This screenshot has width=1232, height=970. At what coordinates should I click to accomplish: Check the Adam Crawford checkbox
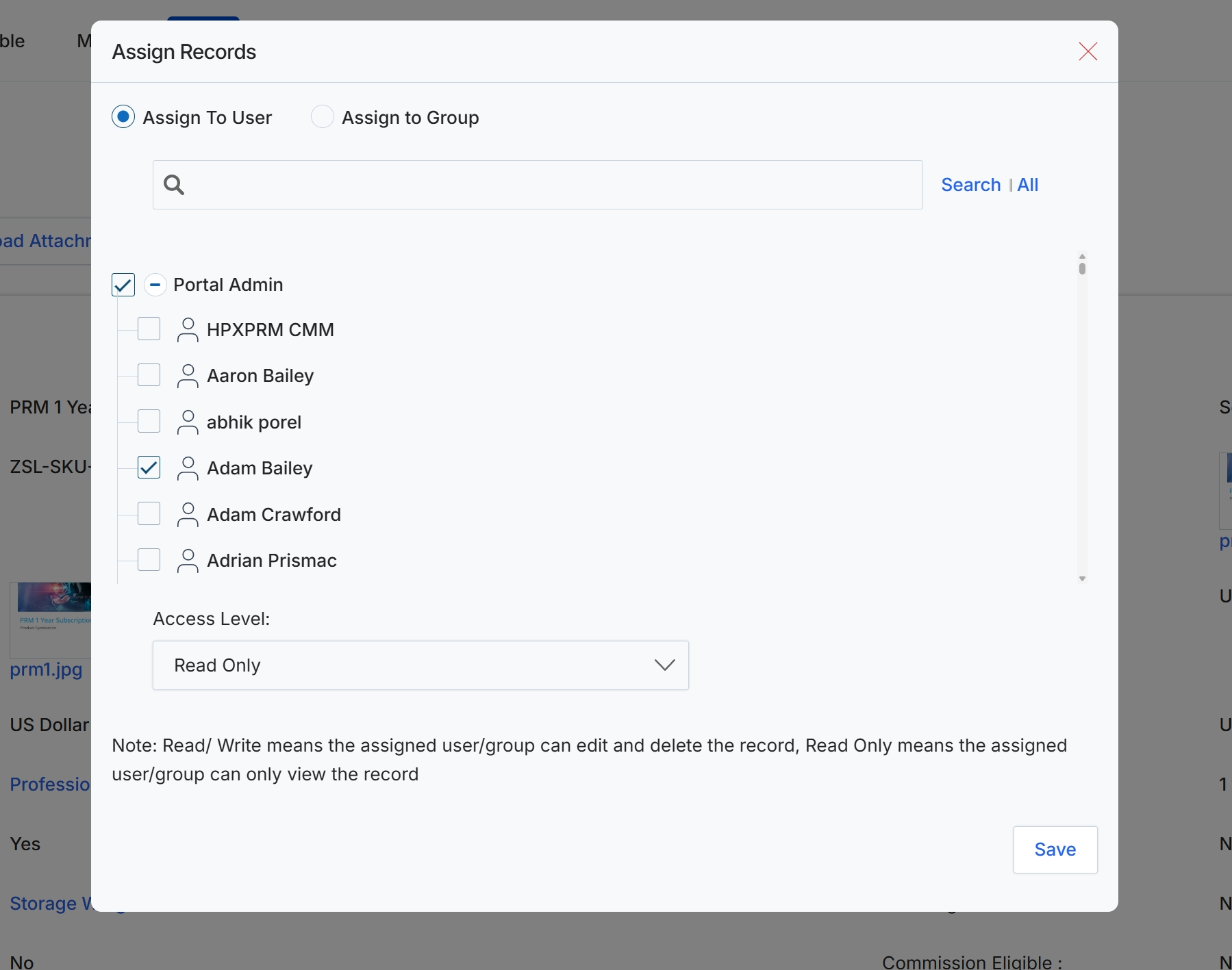point(149,513)
